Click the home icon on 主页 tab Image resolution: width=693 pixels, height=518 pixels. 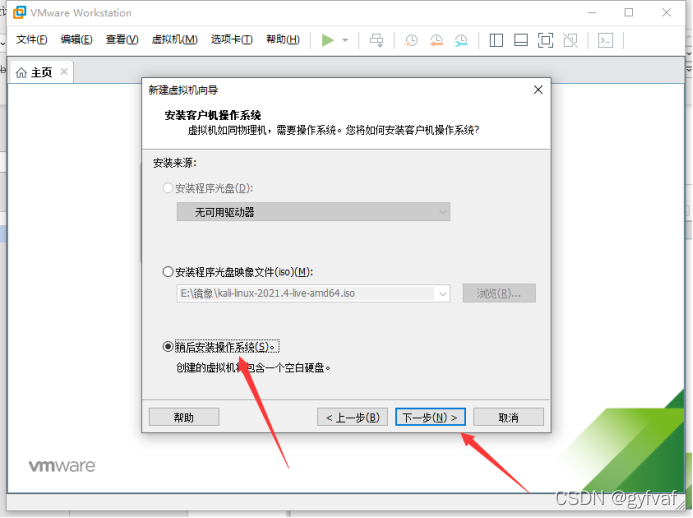tap(21, 72)
